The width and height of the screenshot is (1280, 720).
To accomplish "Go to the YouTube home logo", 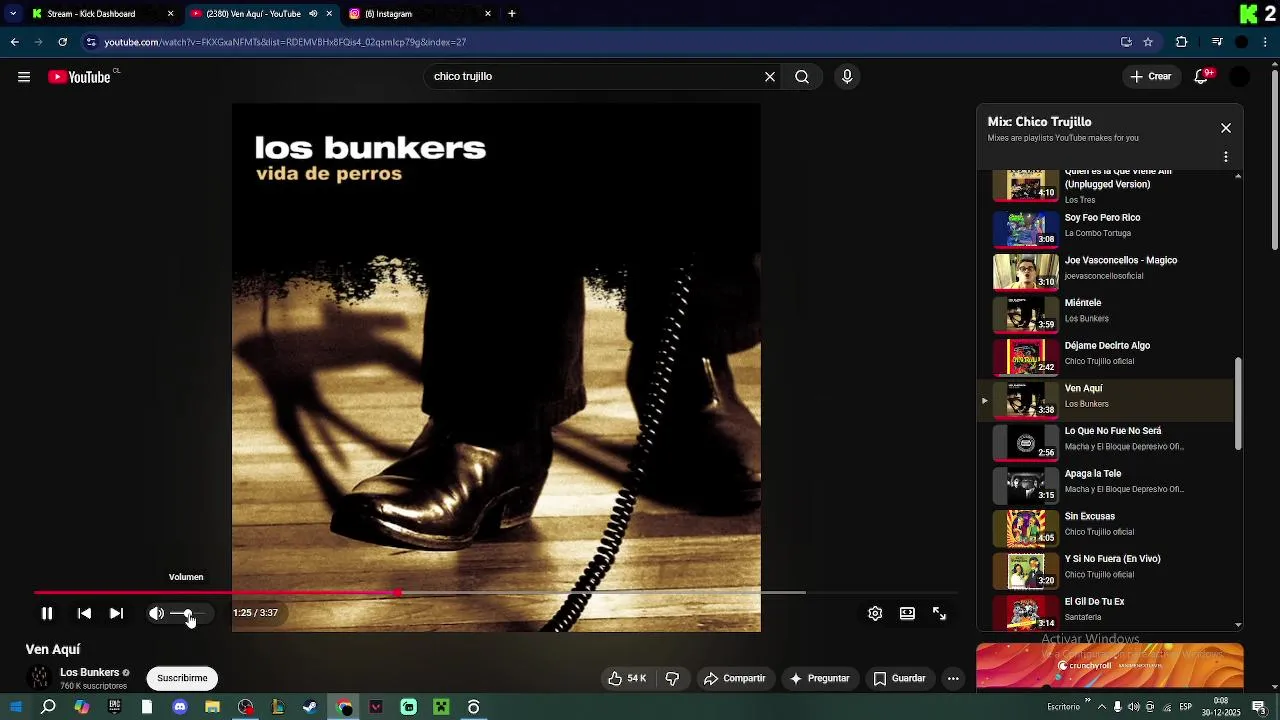I will pos(79,77).
